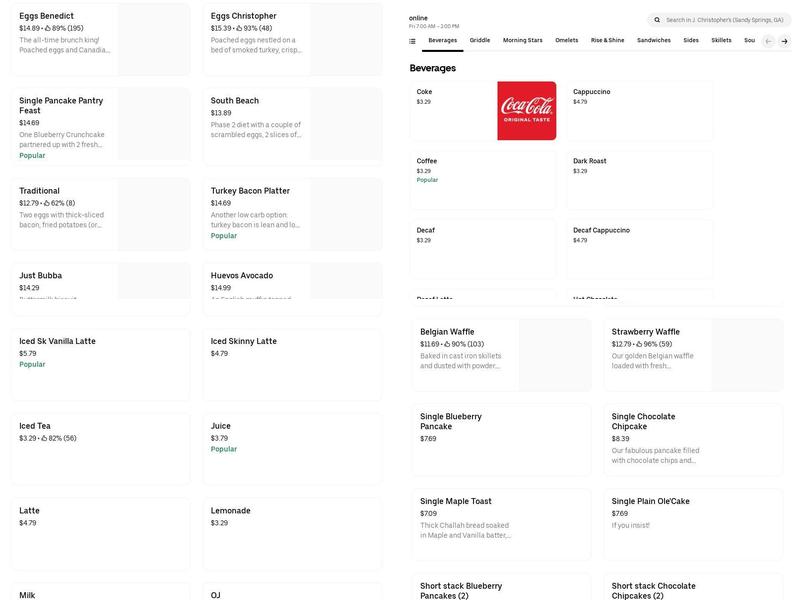Select the Belgian Waffle item
Screen dimensions: 800x600
pos(501,355)
